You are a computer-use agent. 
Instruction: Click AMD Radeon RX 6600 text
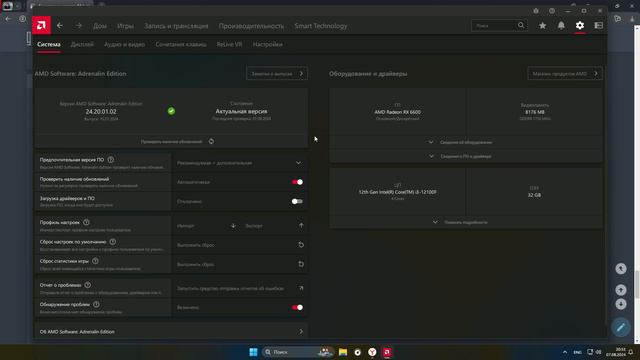click(397, 112)
